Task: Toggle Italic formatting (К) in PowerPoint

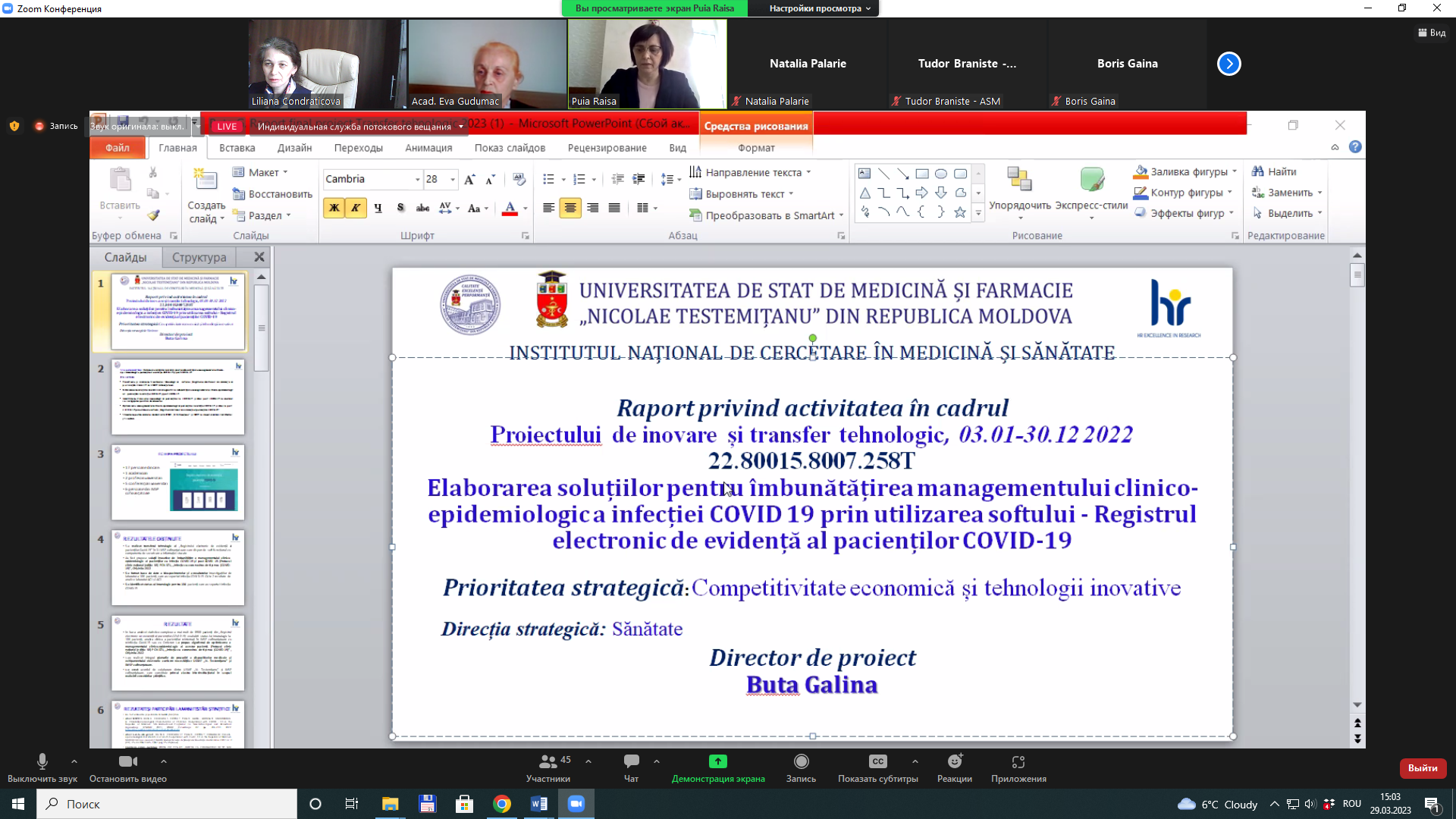Action: (355, 209)
